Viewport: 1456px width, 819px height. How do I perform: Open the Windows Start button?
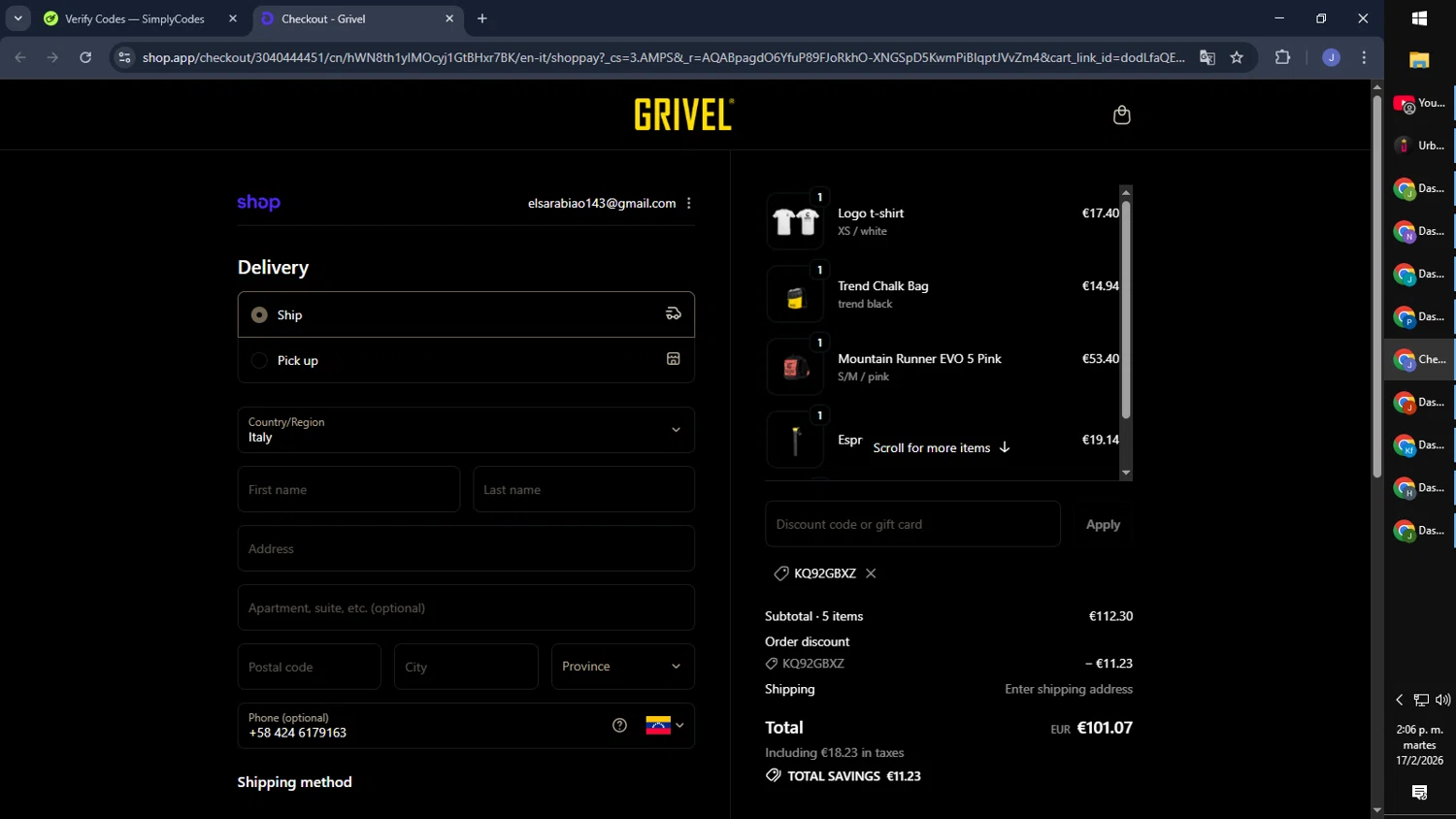point(1419,18)
